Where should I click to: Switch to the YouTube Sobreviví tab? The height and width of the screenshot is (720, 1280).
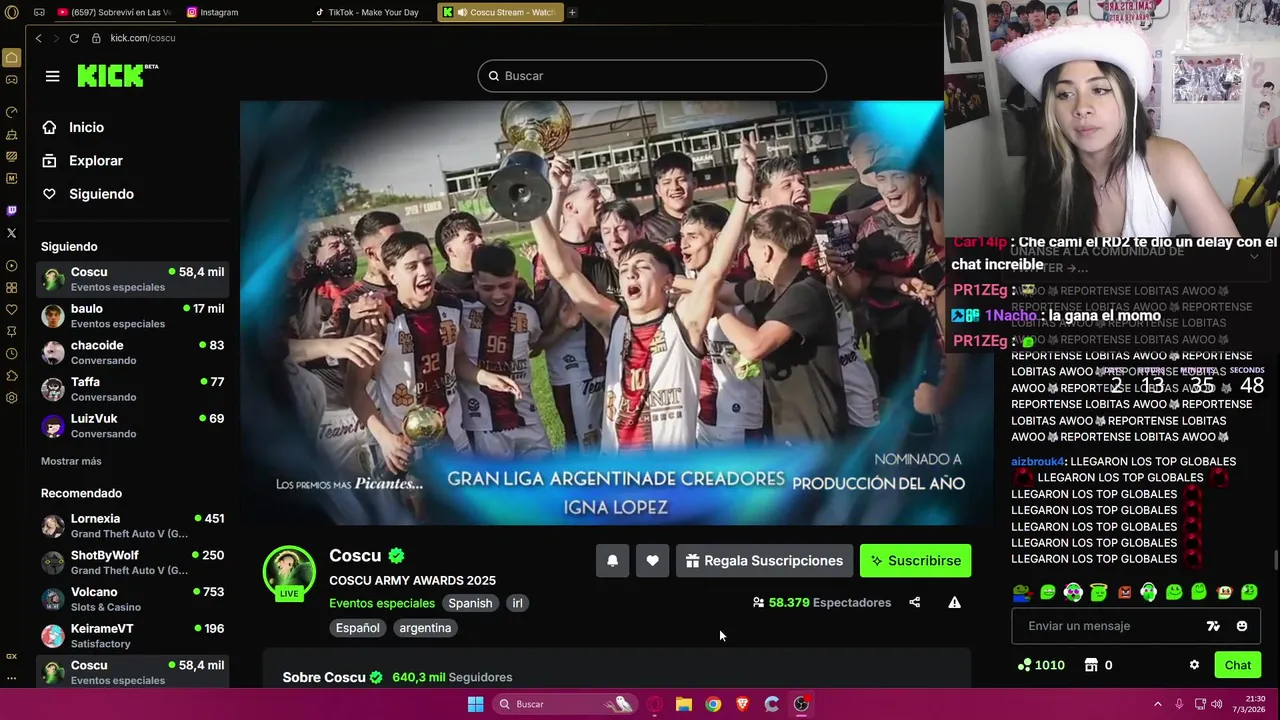pos(114,12)
